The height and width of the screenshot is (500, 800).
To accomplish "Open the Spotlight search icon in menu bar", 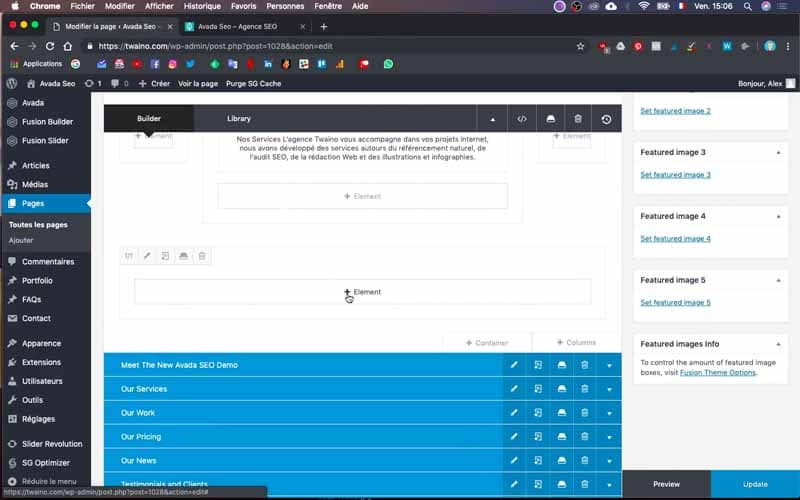I will pyautogui.click(x=747, y=6).
